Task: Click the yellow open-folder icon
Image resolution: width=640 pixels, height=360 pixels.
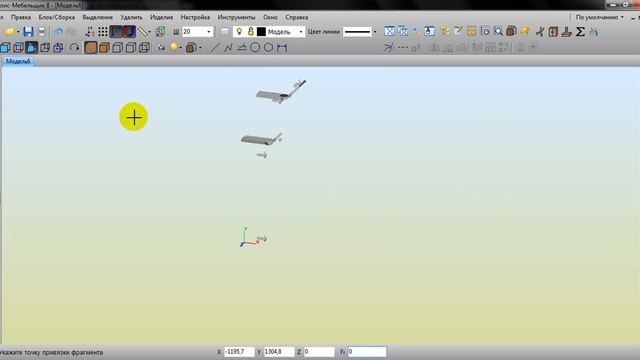Action: tap(9, 31)
